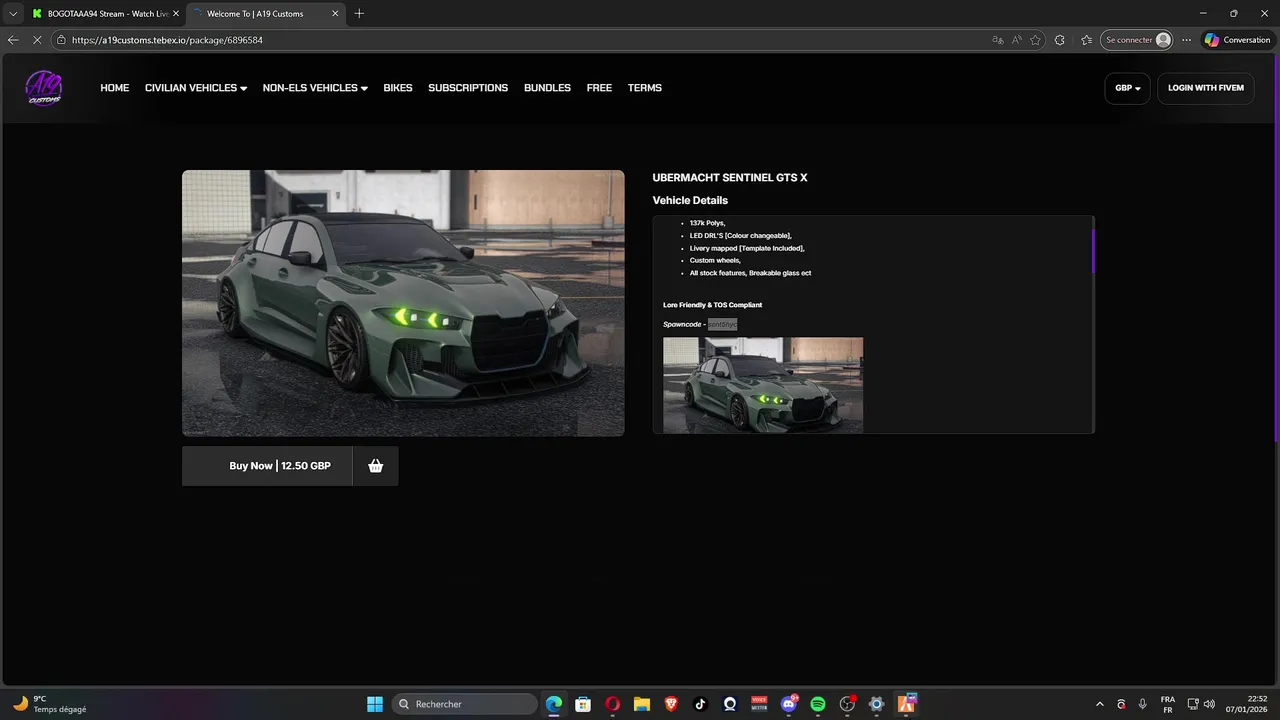
Task: Open the FRA keyboard language selector
Action: [x=1168, y=704]
